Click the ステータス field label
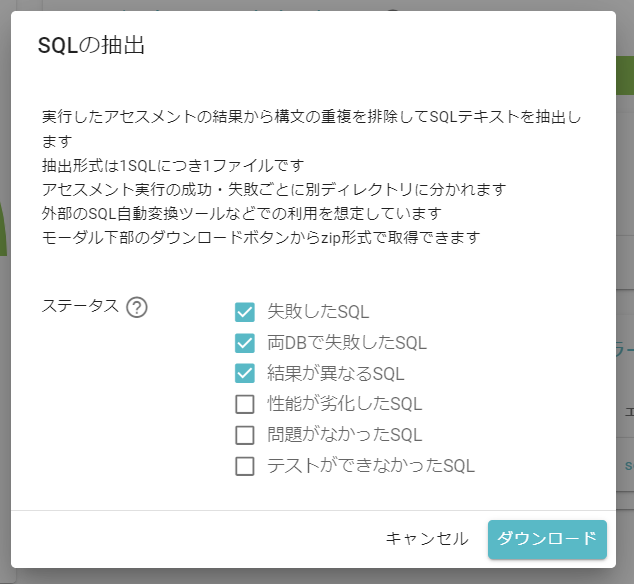The height and width of the screenshot is (584, 634). (80, 306)
